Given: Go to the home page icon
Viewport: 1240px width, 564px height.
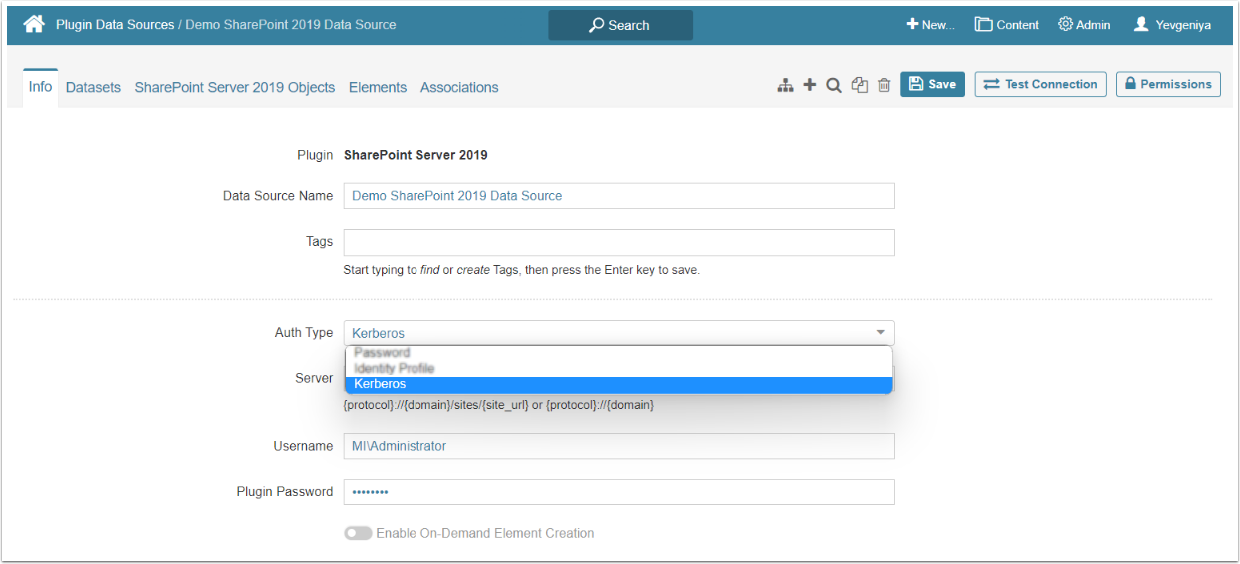Looking at the screenshot, I should 34,24.
